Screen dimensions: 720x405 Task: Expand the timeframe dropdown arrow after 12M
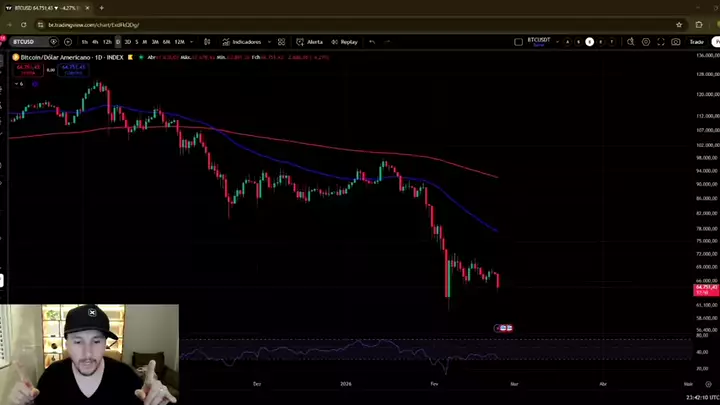(x=193, y=42)
